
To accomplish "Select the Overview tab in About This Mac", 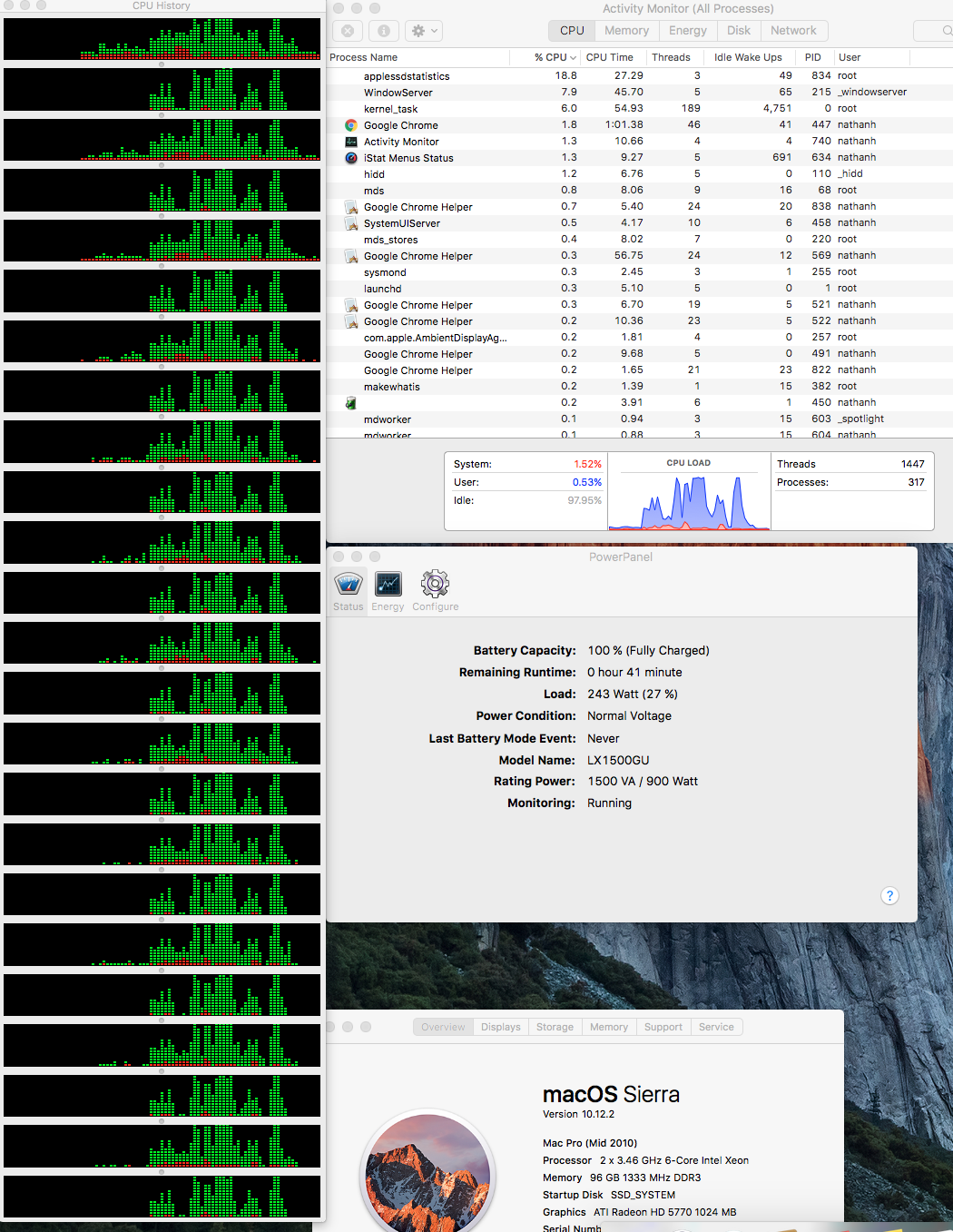I will [x=443, y=1027].
